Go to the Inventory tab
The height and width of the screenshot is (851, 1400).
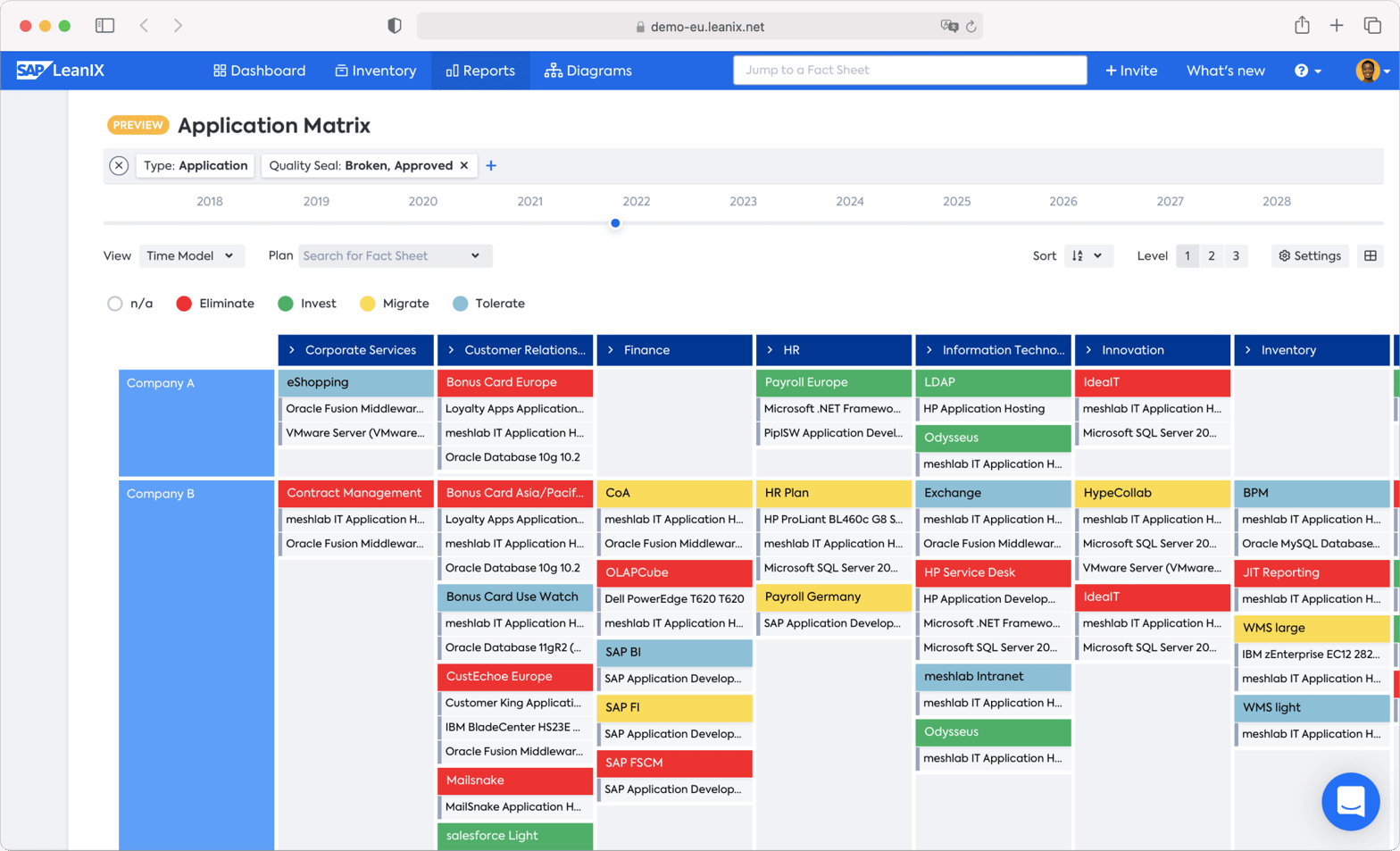(x=375, y=71)
